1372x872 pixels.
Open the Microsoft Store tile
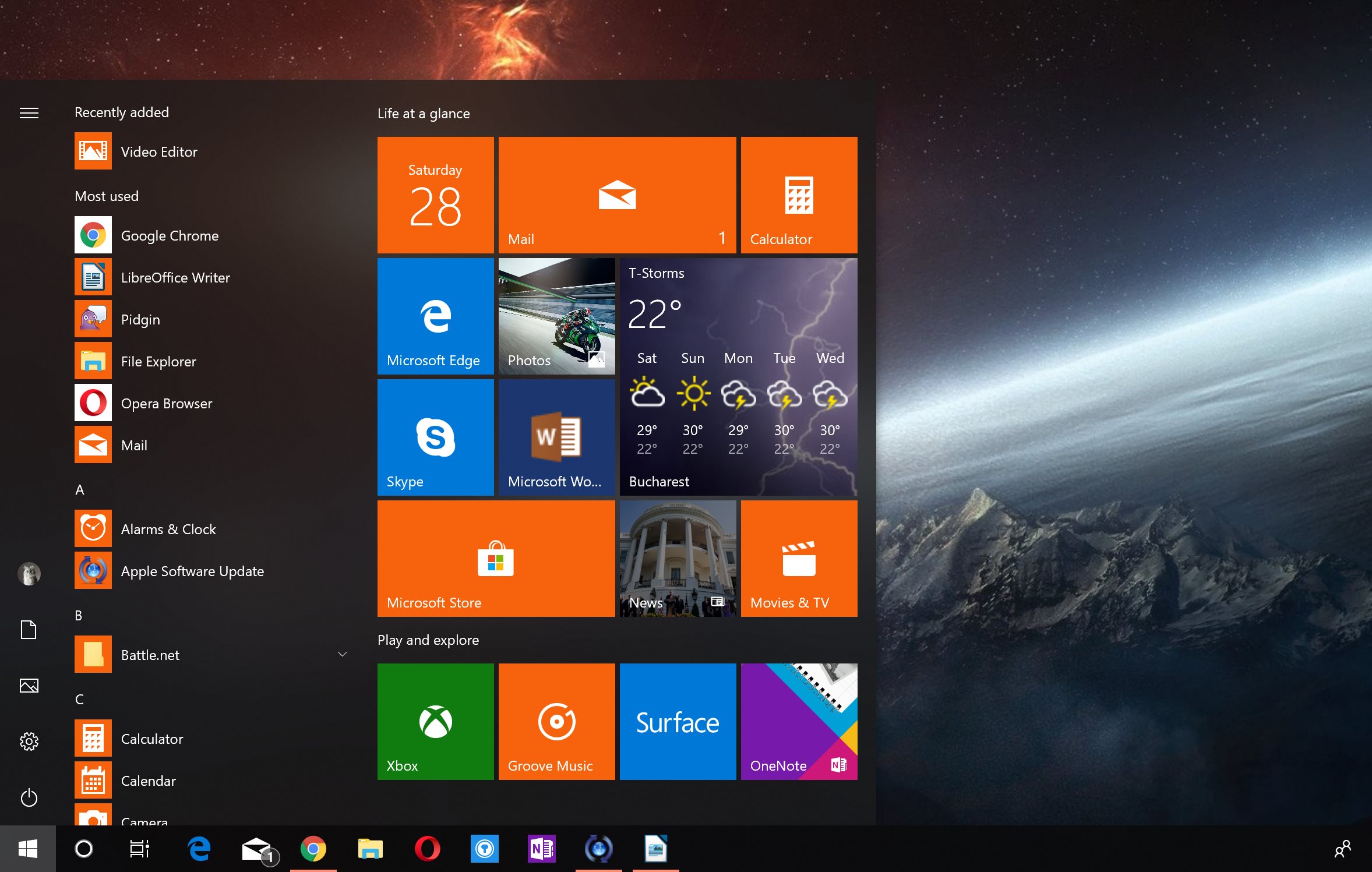point(496,558)
